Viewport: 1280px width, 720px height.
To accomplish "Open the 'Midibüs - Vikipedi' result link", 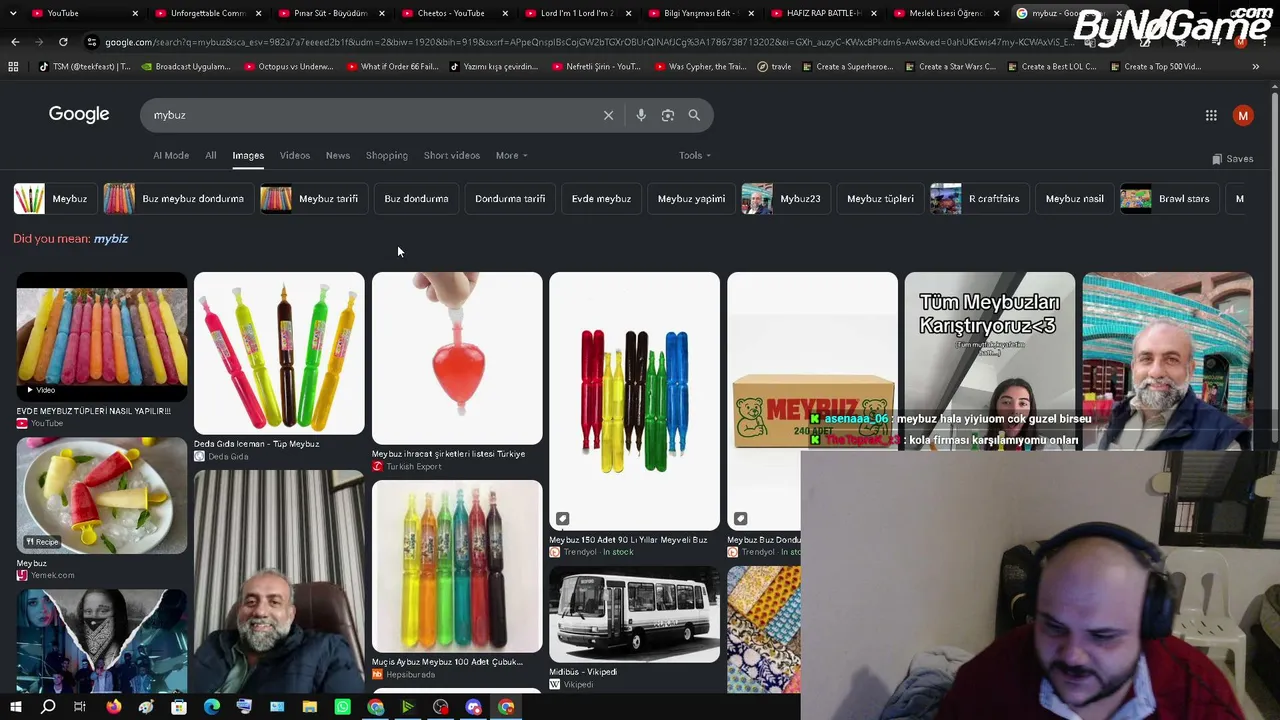I will [x=583, y=672].
